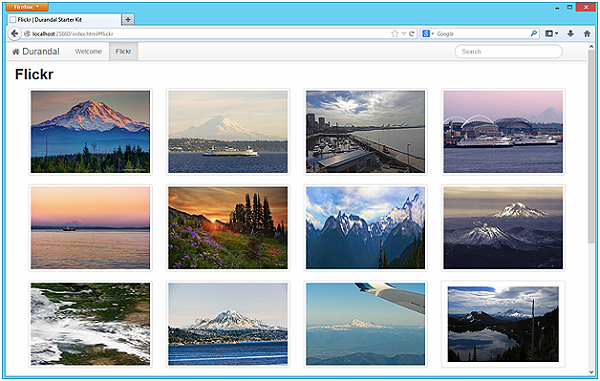The image size is (600, 381).
Task: Maximize the Firefox window
Action: [x=569, y=7]
